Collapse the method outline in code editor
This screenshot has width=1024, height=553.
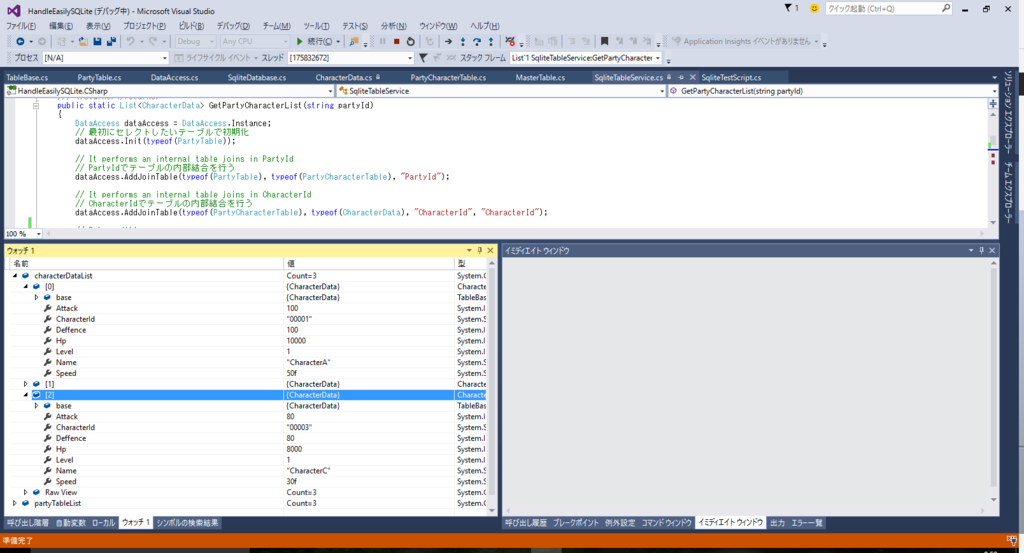pyautogui.click(x=36, y=105)
